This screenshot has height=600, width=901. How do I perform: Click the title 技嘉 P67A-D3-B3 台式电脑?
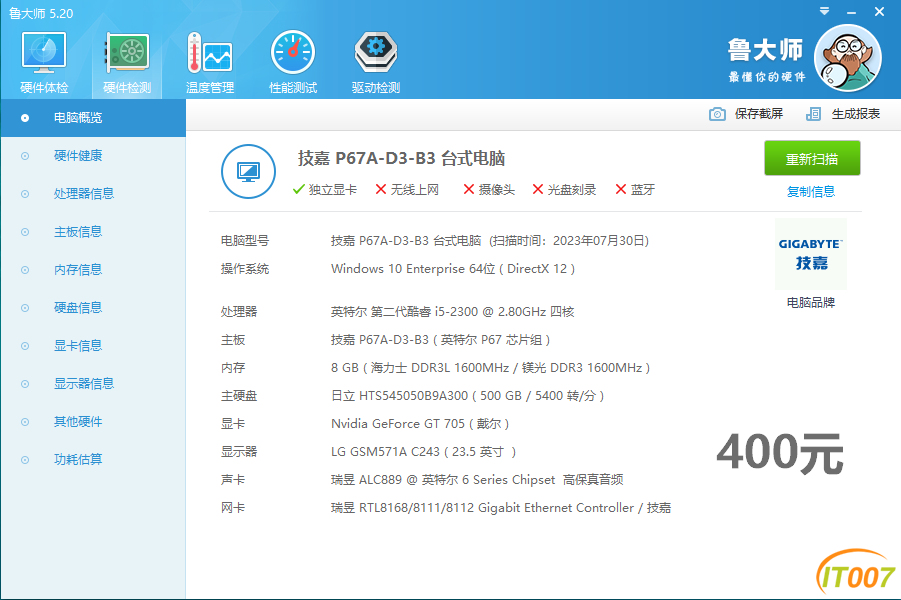point(401,158)
